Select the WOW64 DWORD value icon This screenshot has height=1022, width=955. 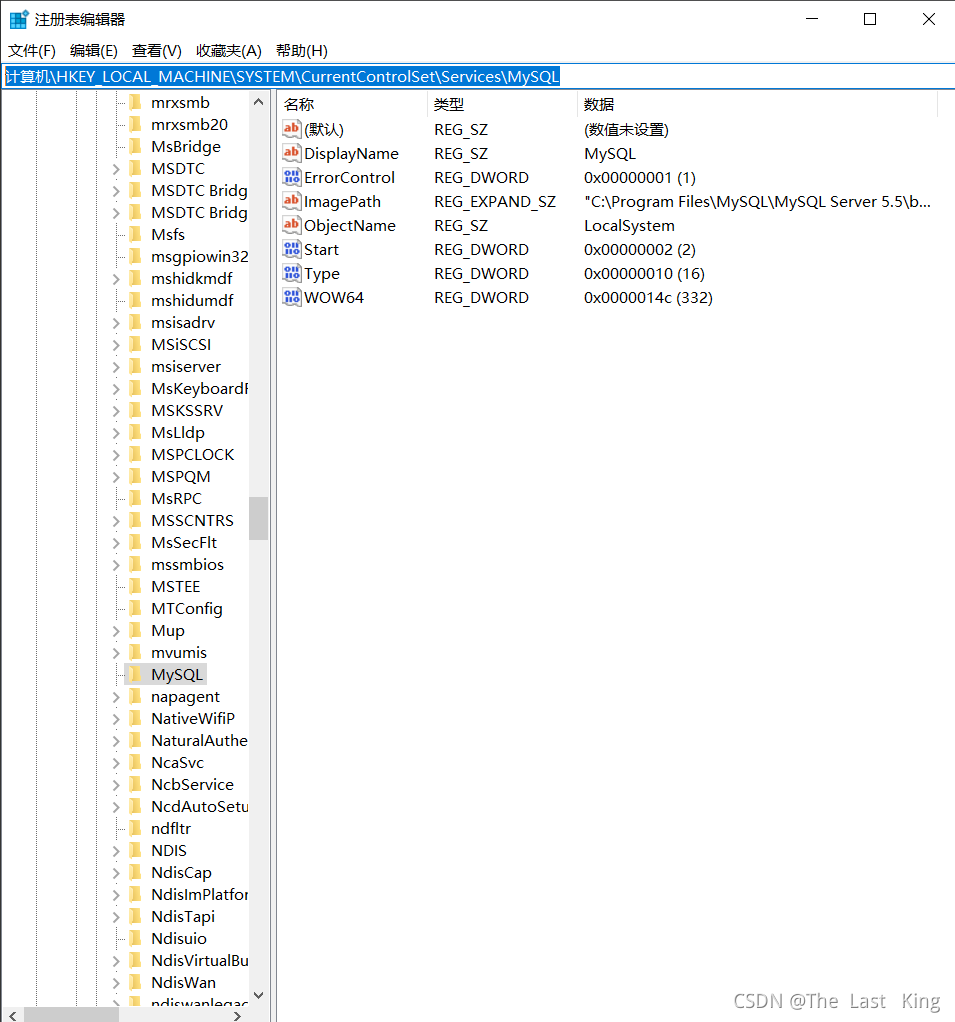pos(291,297)
